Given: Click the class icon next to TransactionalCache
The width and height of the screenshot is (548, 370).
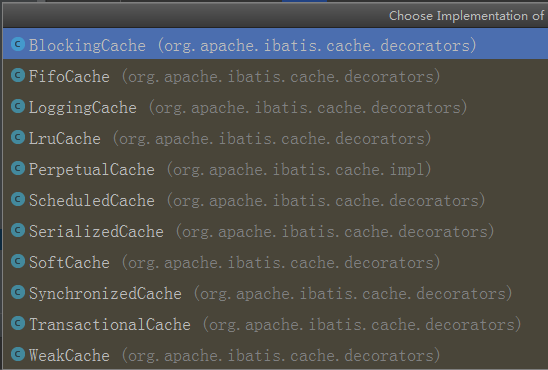Looking at the screenshot, I should (x=18, y=323).
